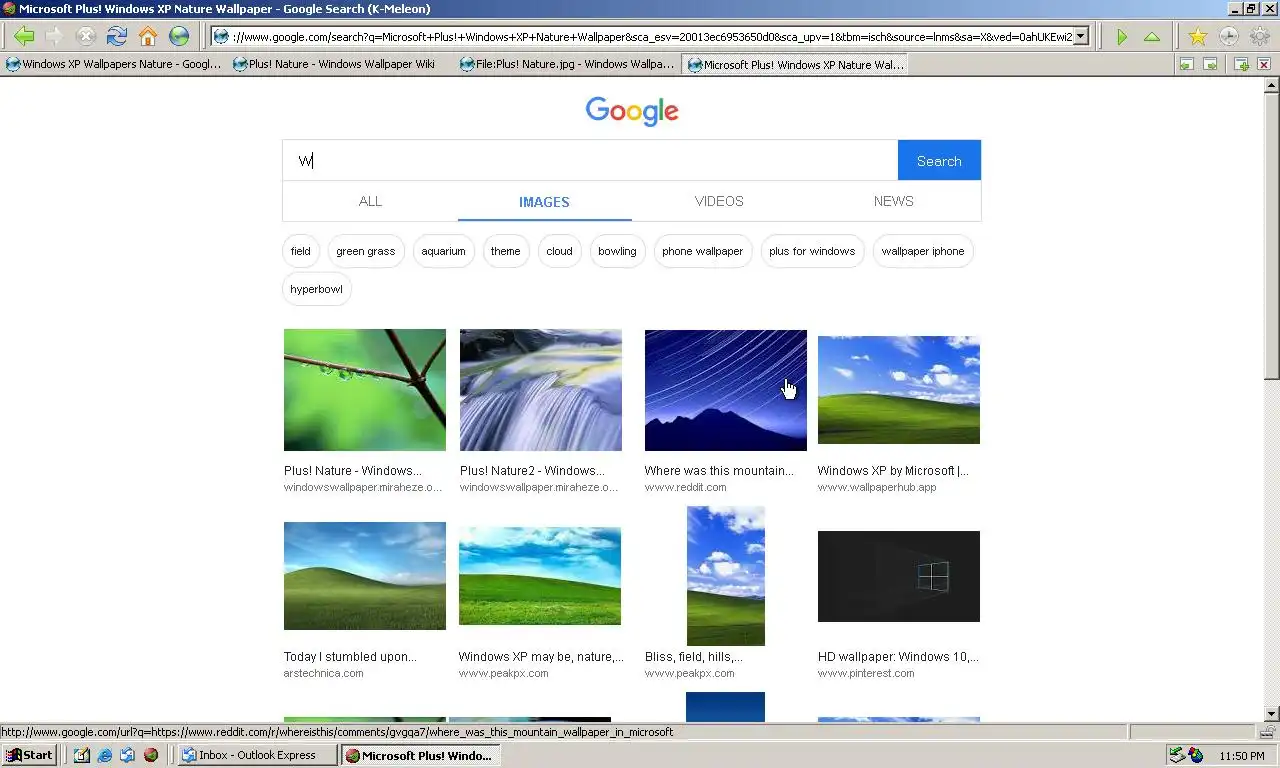Select the NEWS search tab

893,201
